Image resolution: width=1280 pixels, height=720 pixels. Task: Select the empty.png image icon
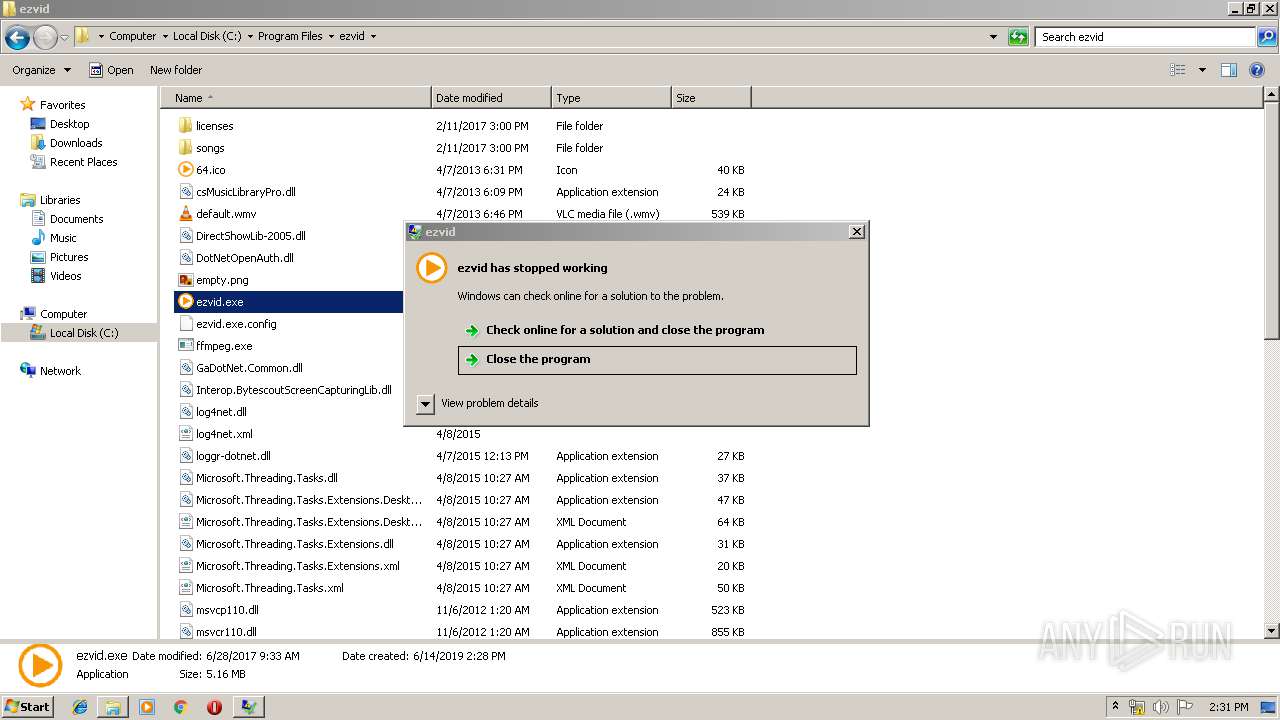click(185, 280)
